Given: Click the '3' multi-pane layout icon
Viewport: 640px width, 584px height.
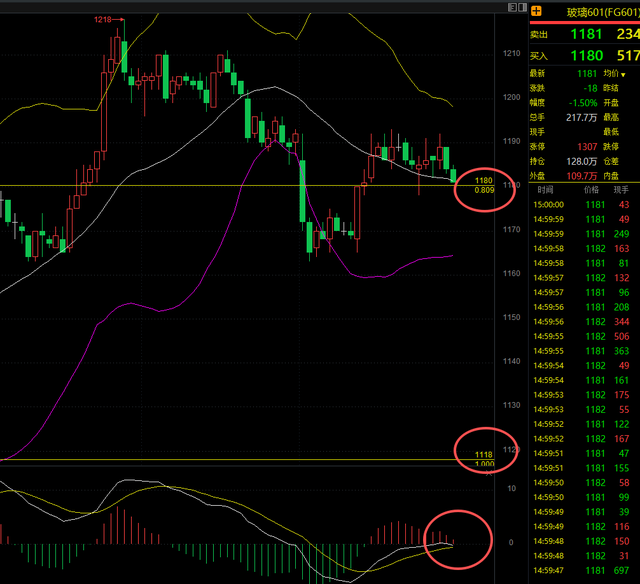Looking at the screenshot, I should pos(512,7).
